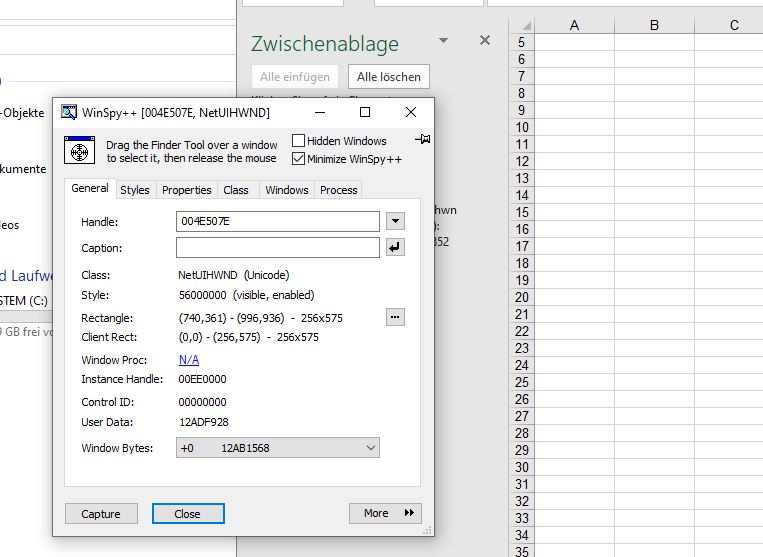The image size is (763, 557).
Task: Switch to the Styles tab
Action: point(135,190)
